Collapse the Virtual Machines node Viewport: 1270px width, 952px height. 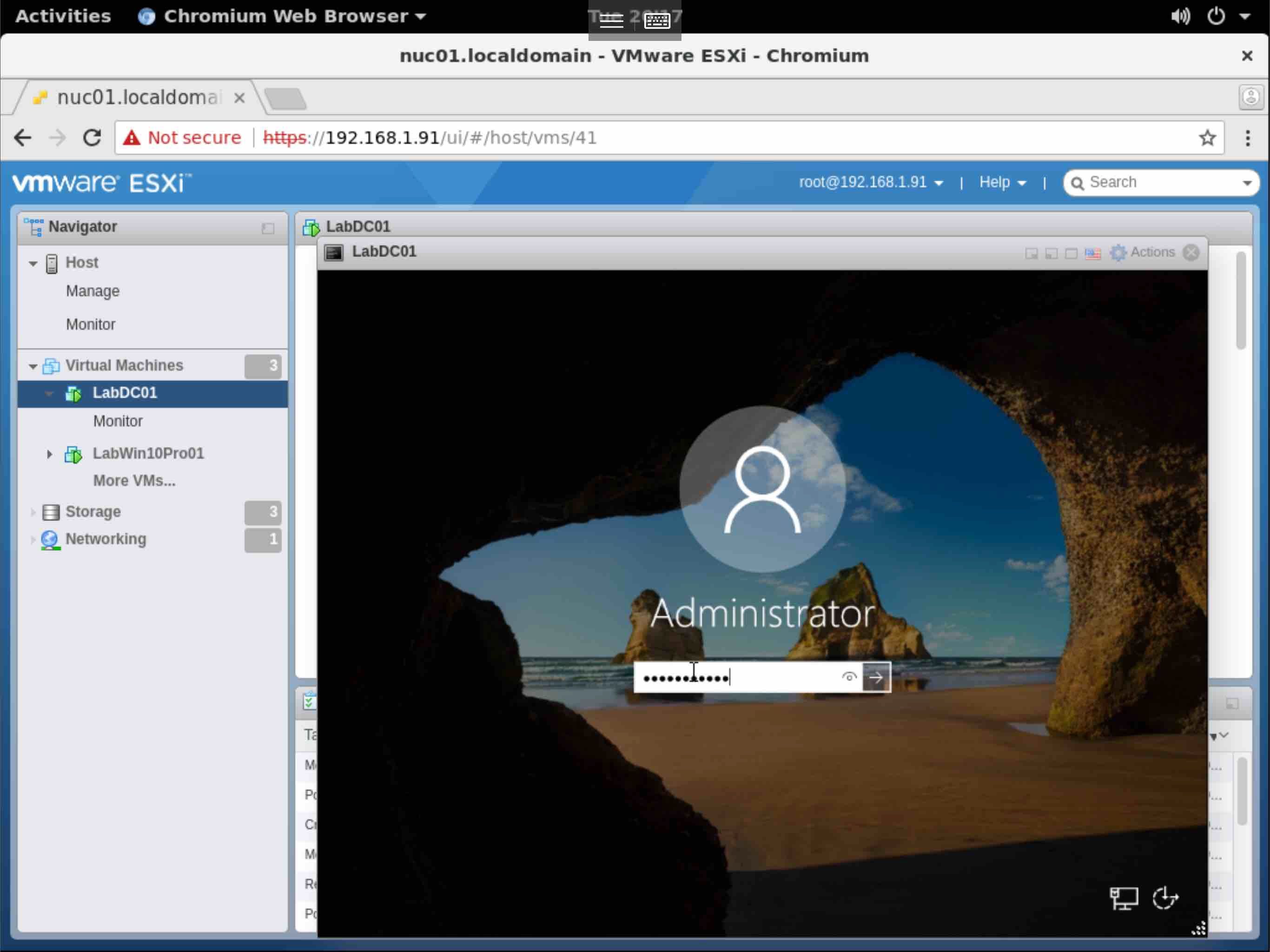tap(33, 366)
